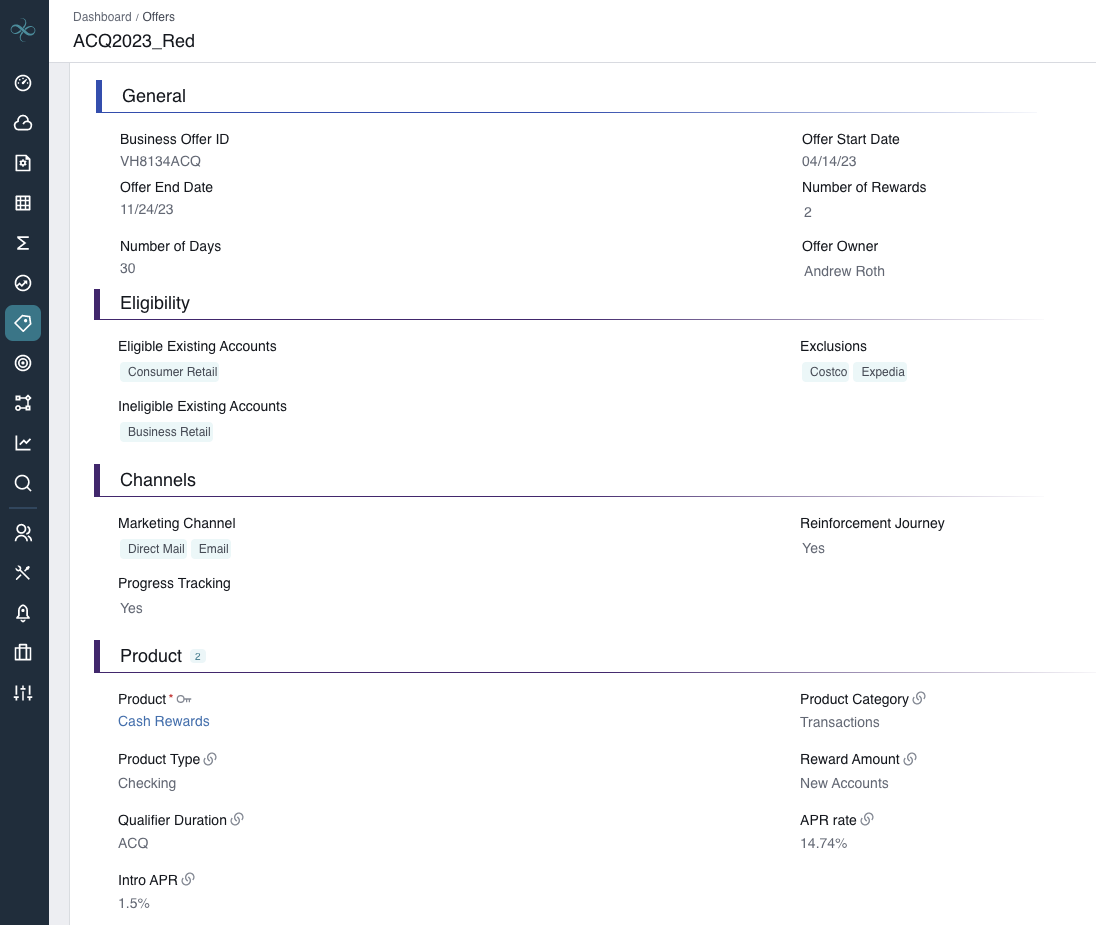This screenshot has height=925, width=1096.
Task: Click the briefcase sidebar icon
Action: click(x=23, y=653)
